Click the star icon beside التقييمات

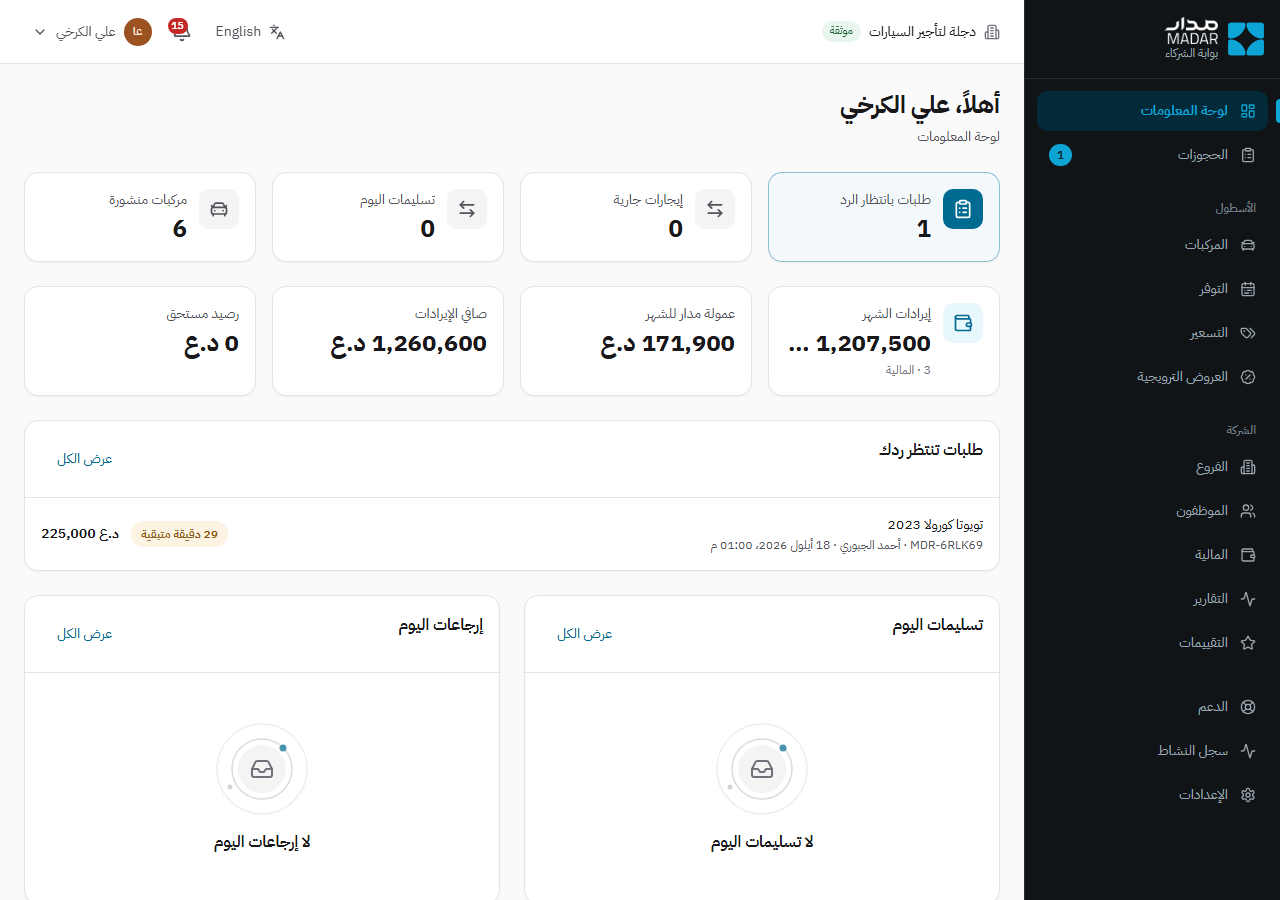pyautogui.click(x=1248, y=643)
